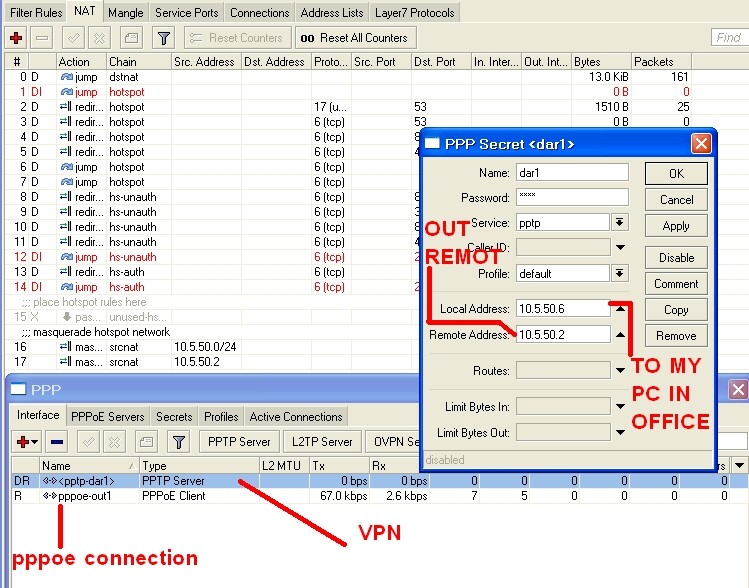Expand the Limit Bytes In field
Viewport: 749px width, 588px height.
620,406
